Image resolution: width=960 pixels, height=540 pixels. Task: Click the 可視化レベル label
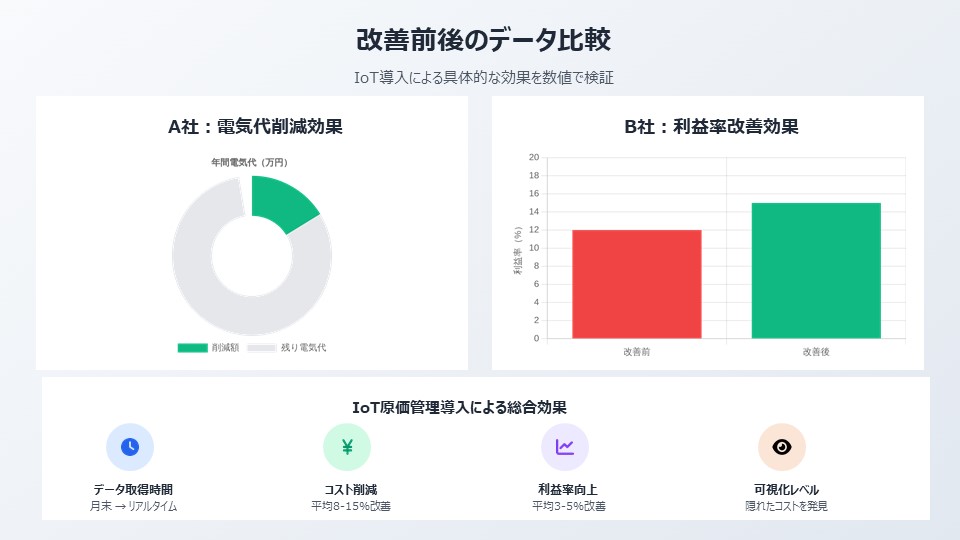[x=786, y=489]
